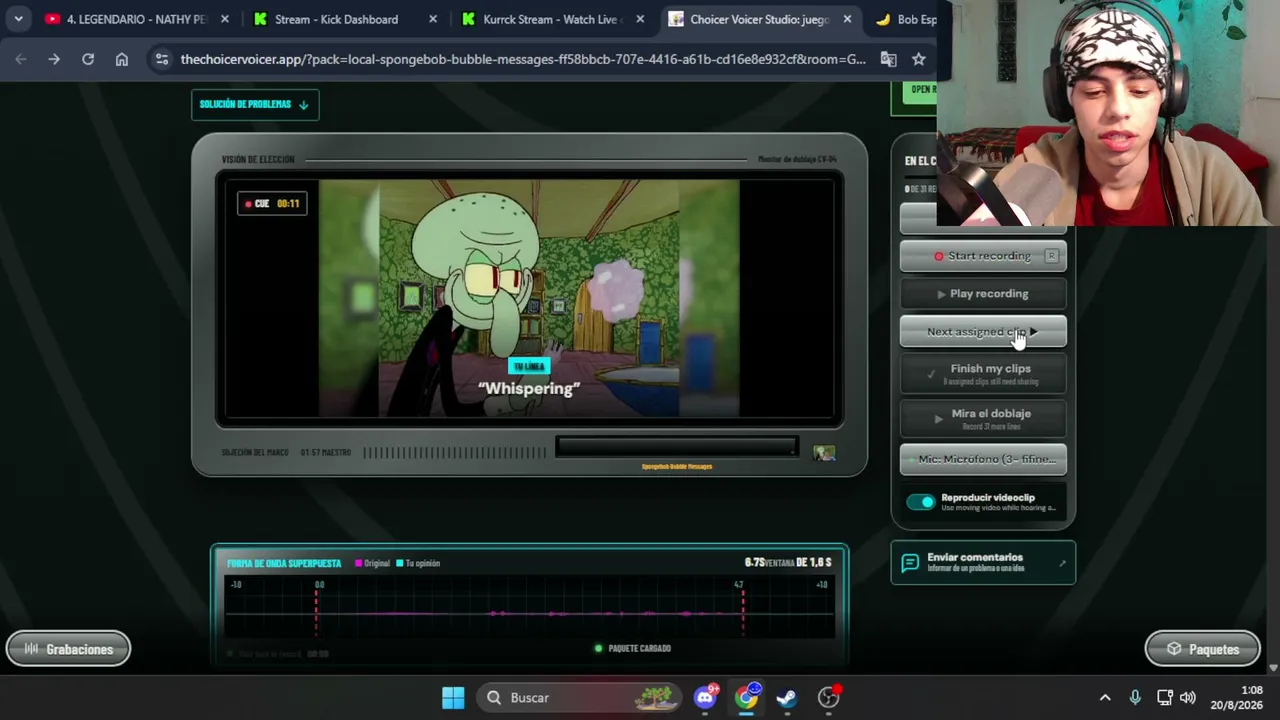Click the translate page icon

pos(888,59)
